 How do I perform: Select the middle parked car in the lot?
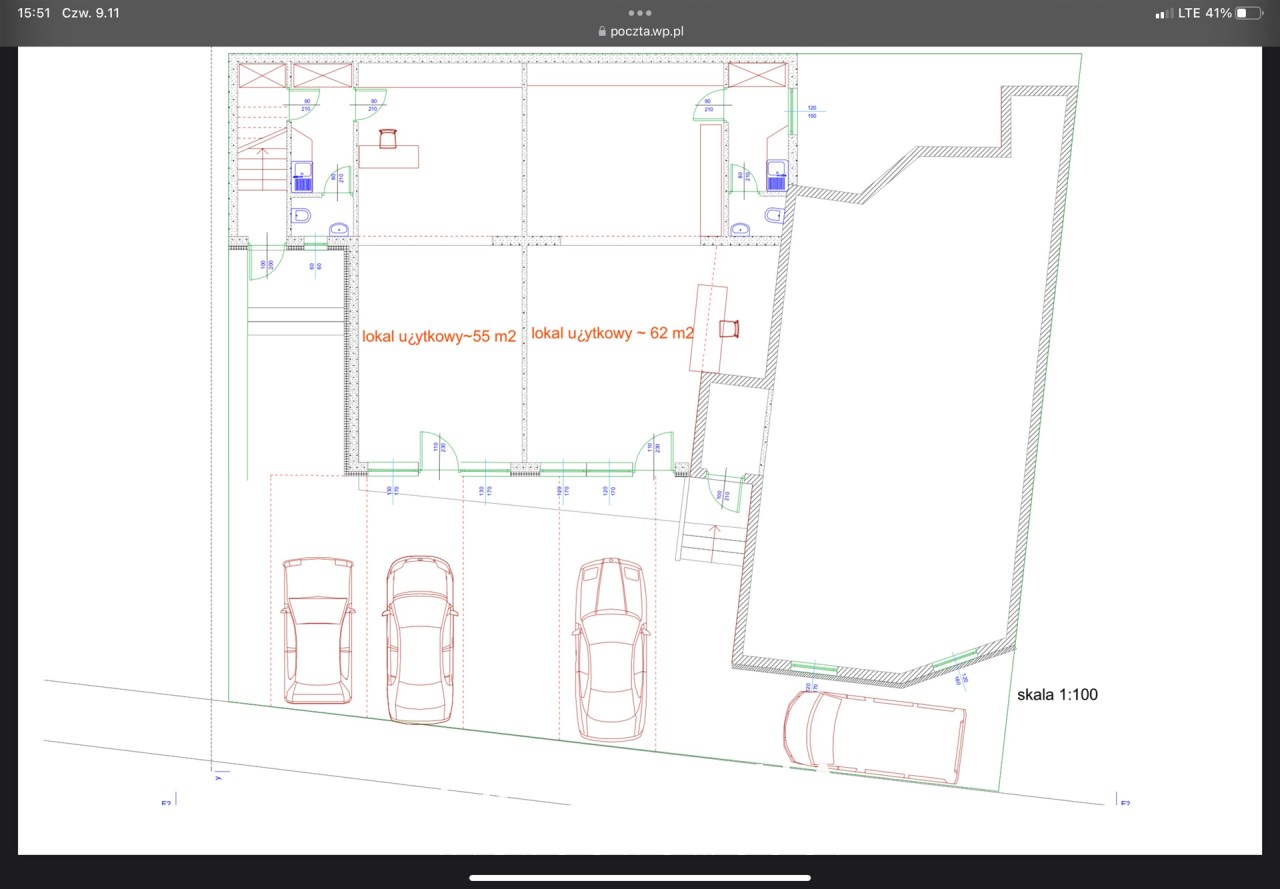tap(419, 638)
